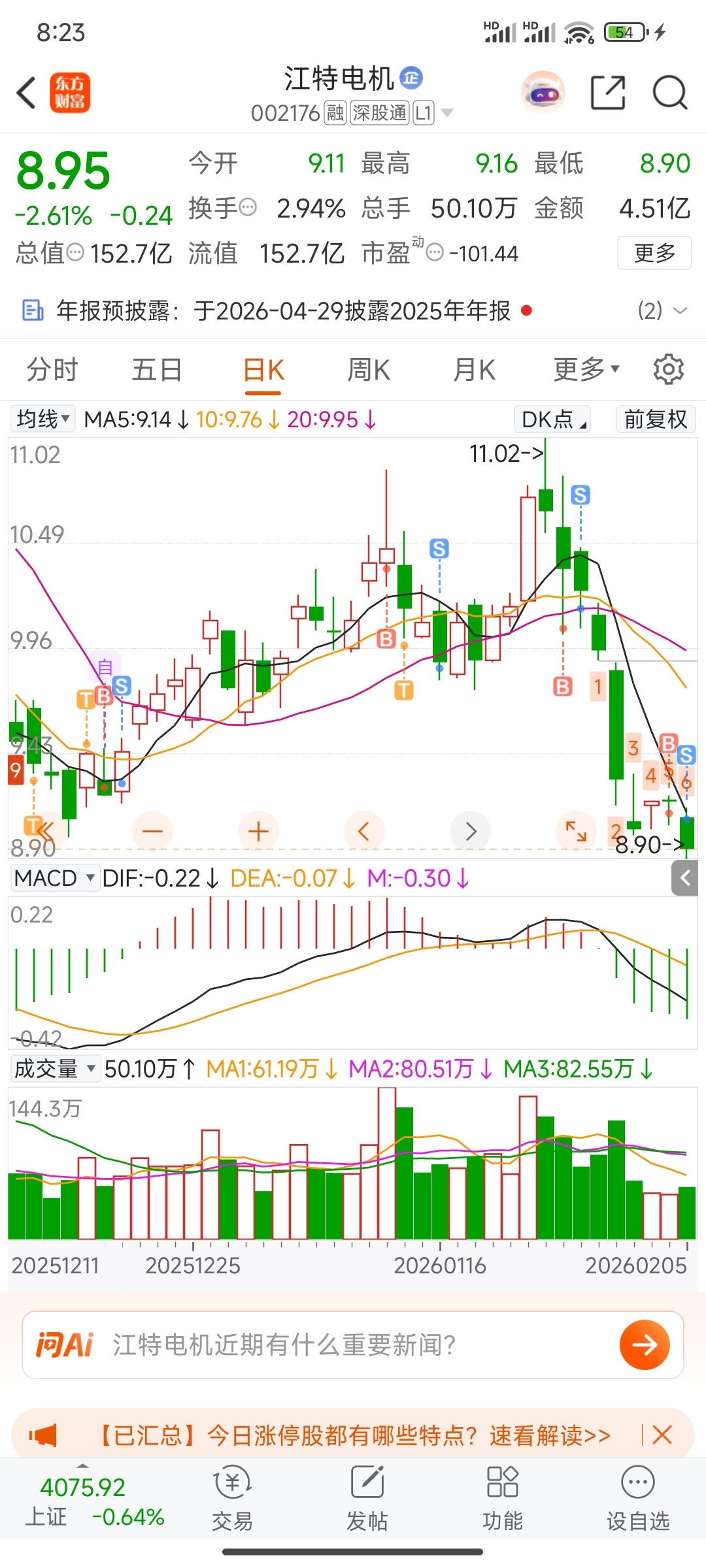Image resolution: width=706 pixels, height=1568 pixels.
Task: Tap the grey side panel collapse arrow
Action: pyautogui.click(x=684, y=877)
